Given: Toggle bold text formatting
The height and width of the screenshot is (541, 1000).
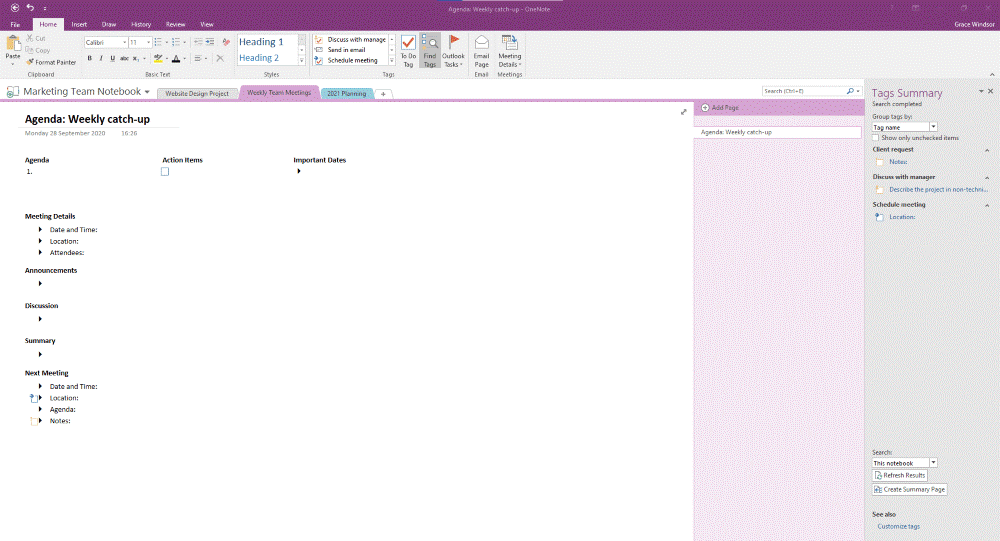Looking at the screenshot, I should [x=89, y=59].
